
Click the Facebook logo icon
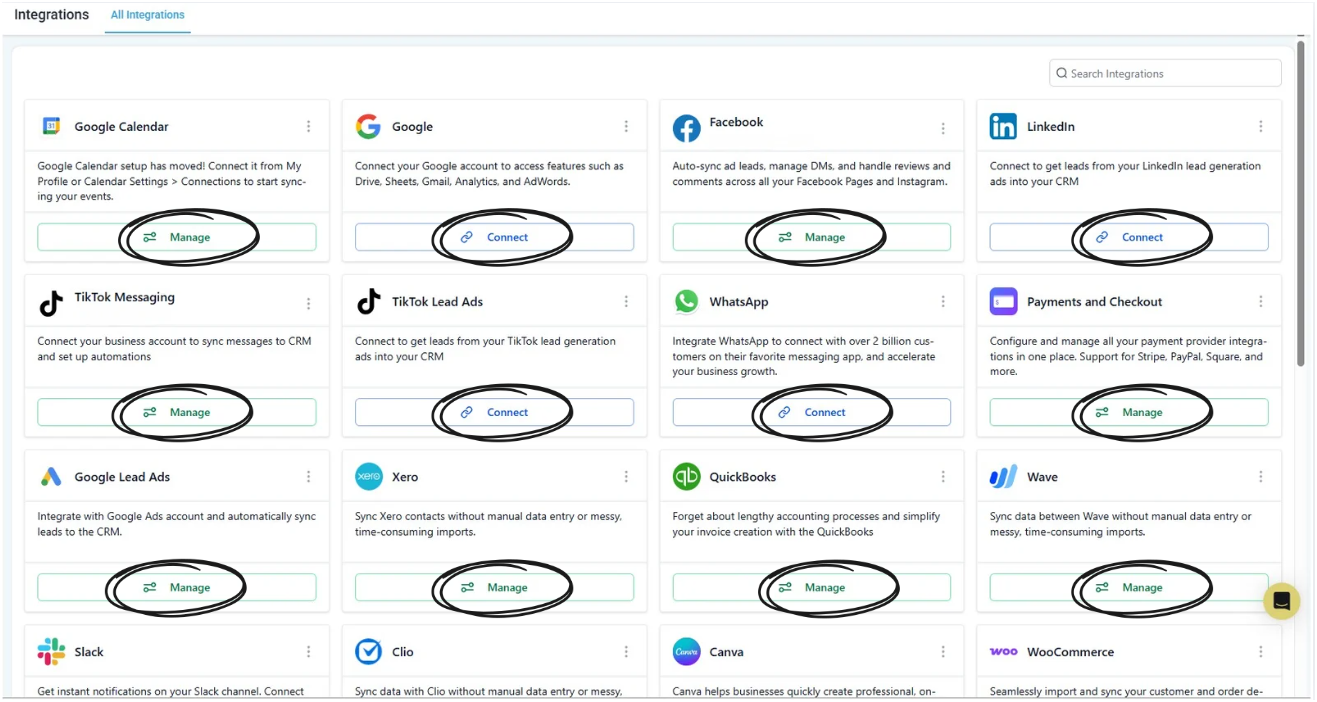click(x=686, y=128)
